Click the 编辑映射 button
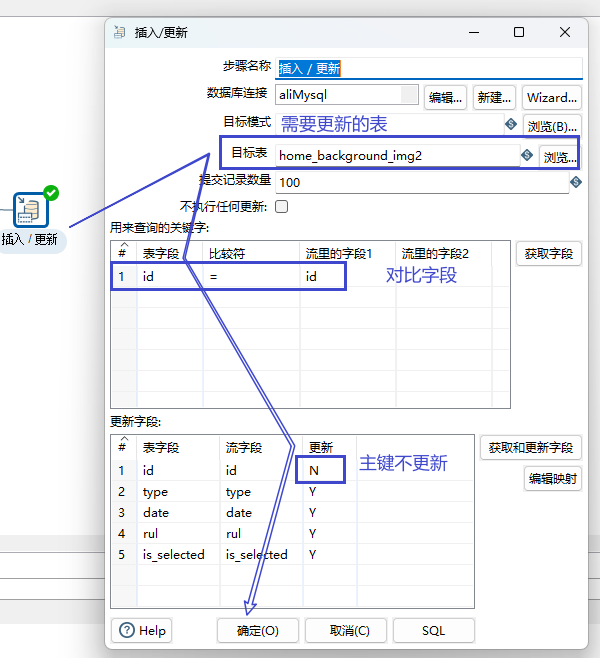This screenshot has height=658, width=600. tap(552, 478)
